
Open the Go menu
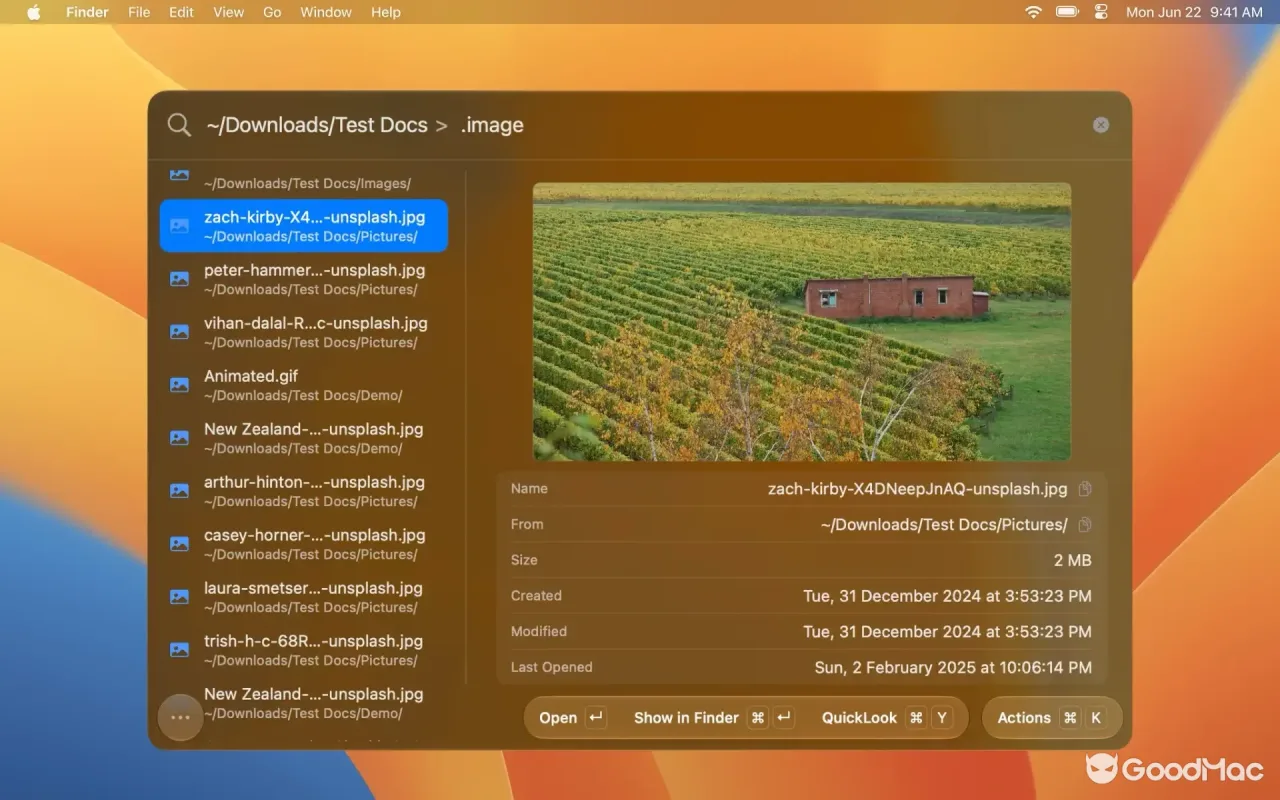pos(272,12)
